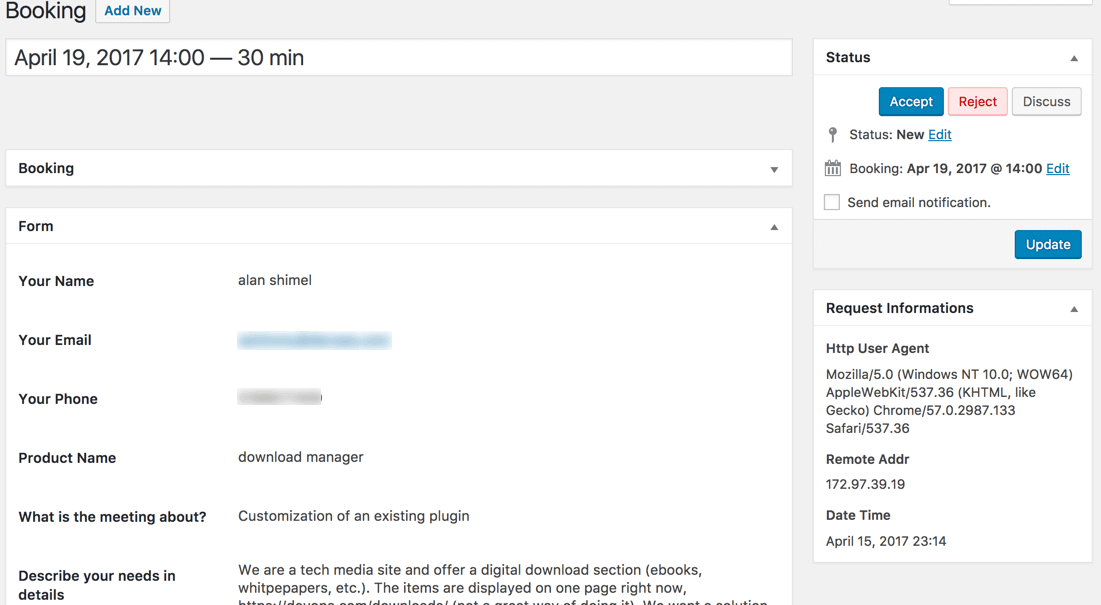Click the remote address 172.97.39.19
Viewport: 1101px width, 605px height.
pyautogui.click(x=865, y=484)
